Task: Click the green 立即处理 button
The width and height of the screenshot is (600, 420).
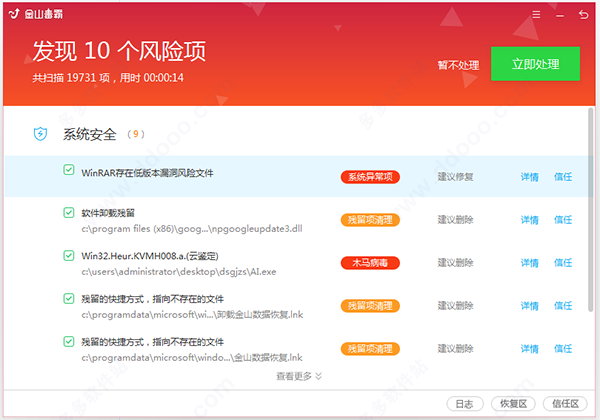Action: [535, 64]
